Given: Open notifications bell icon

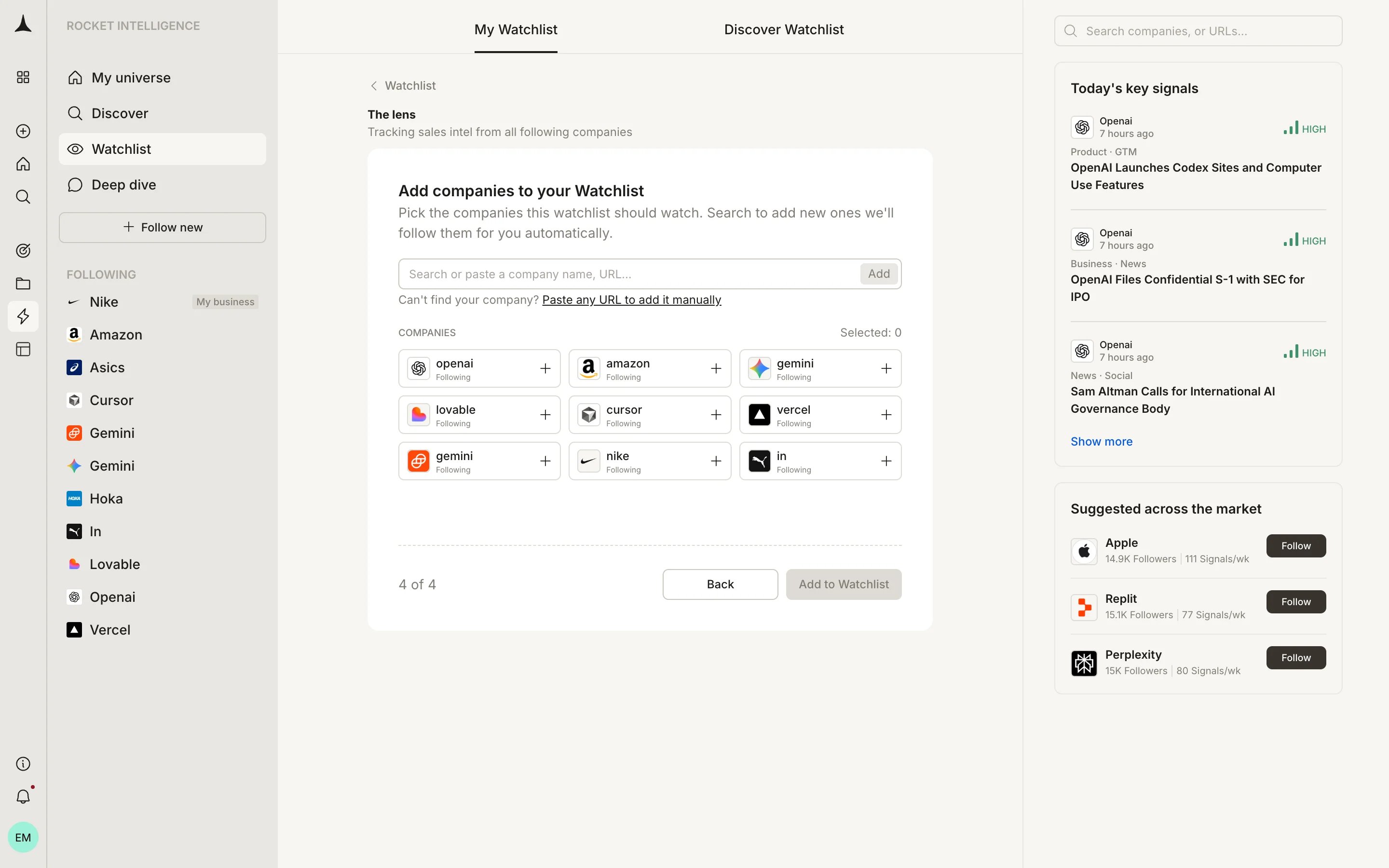Looking at the screenshot, I should pyautogui.click(x=23, y=796).
